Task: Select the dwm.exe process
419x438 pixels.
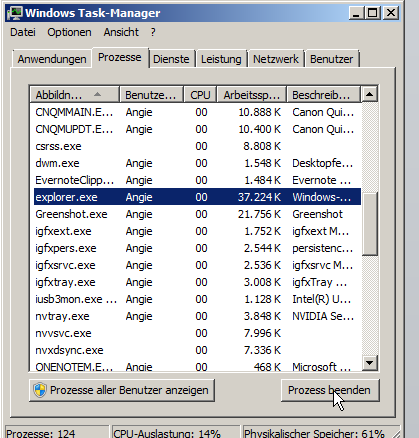Action: click(197, 163)
